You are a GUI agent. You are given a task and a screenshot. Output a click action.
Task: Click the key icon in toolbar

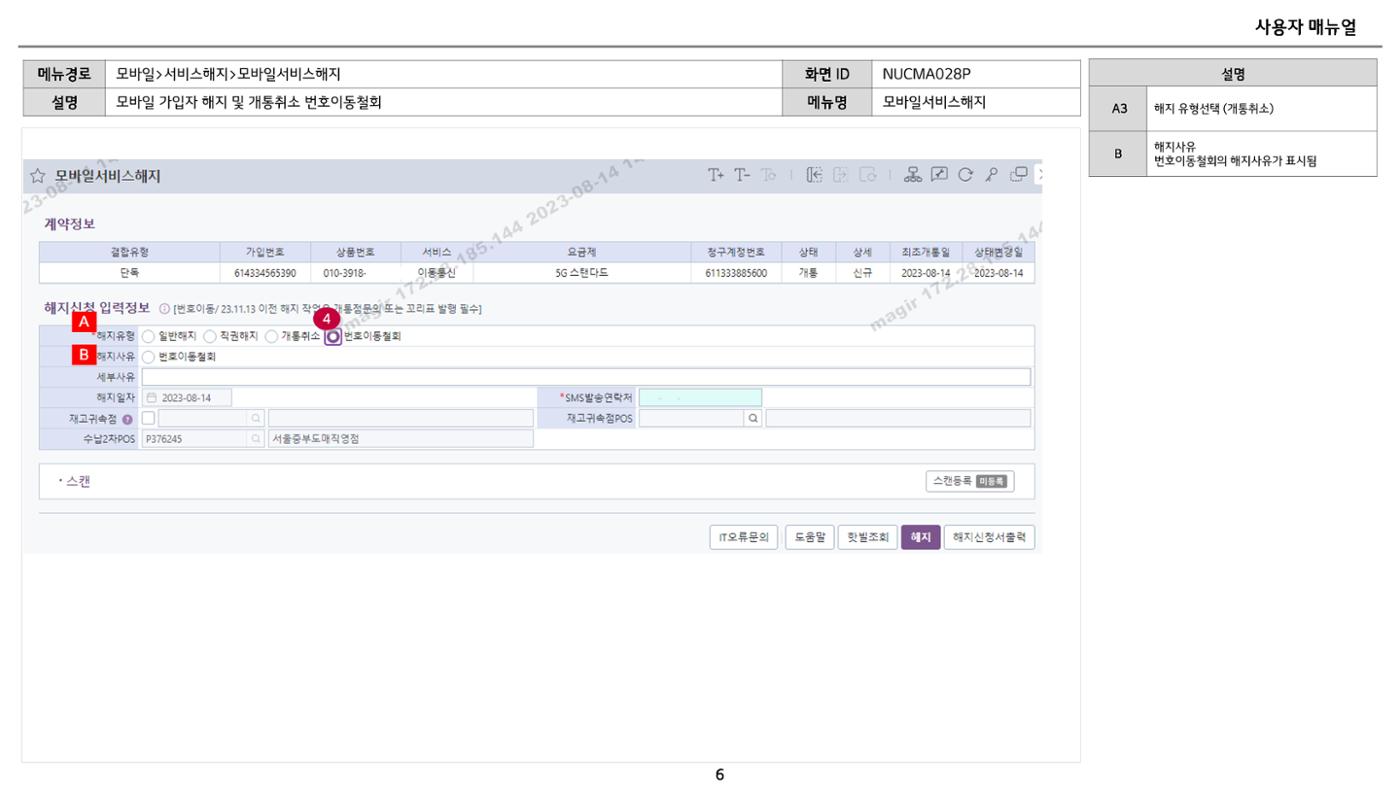991,175
